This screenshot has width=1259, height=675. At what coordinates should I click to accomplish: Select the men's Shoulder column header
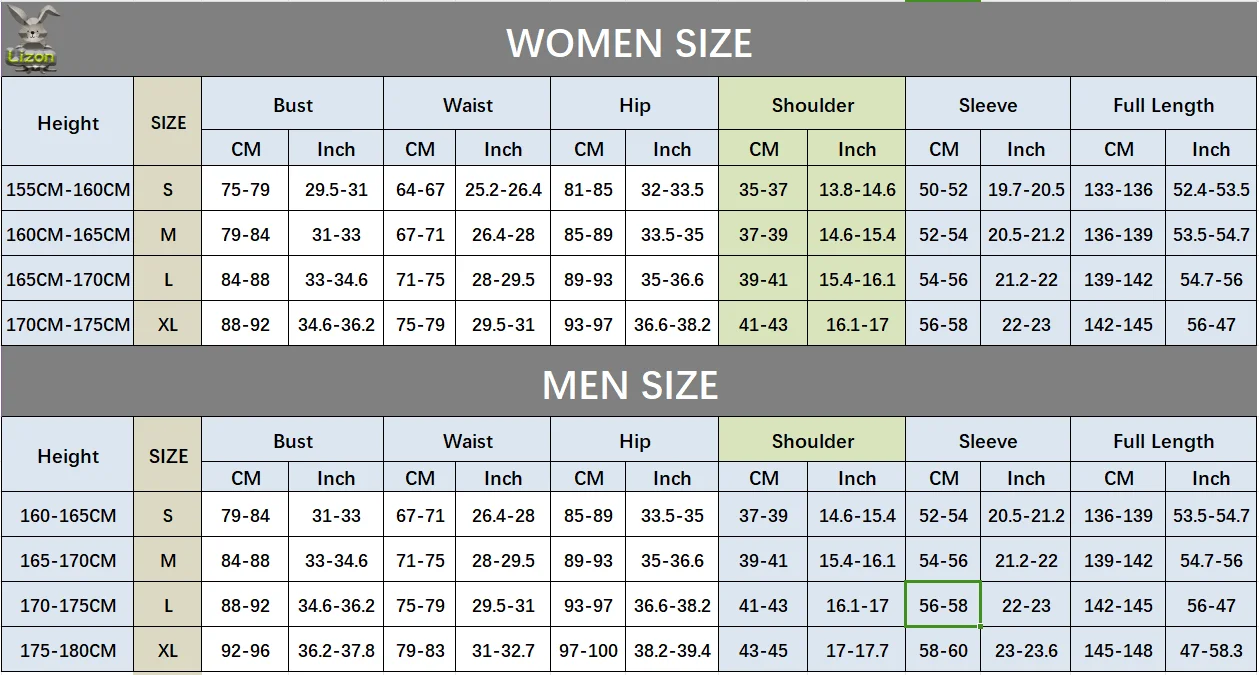pyautogui.click(x=812, y=441)
